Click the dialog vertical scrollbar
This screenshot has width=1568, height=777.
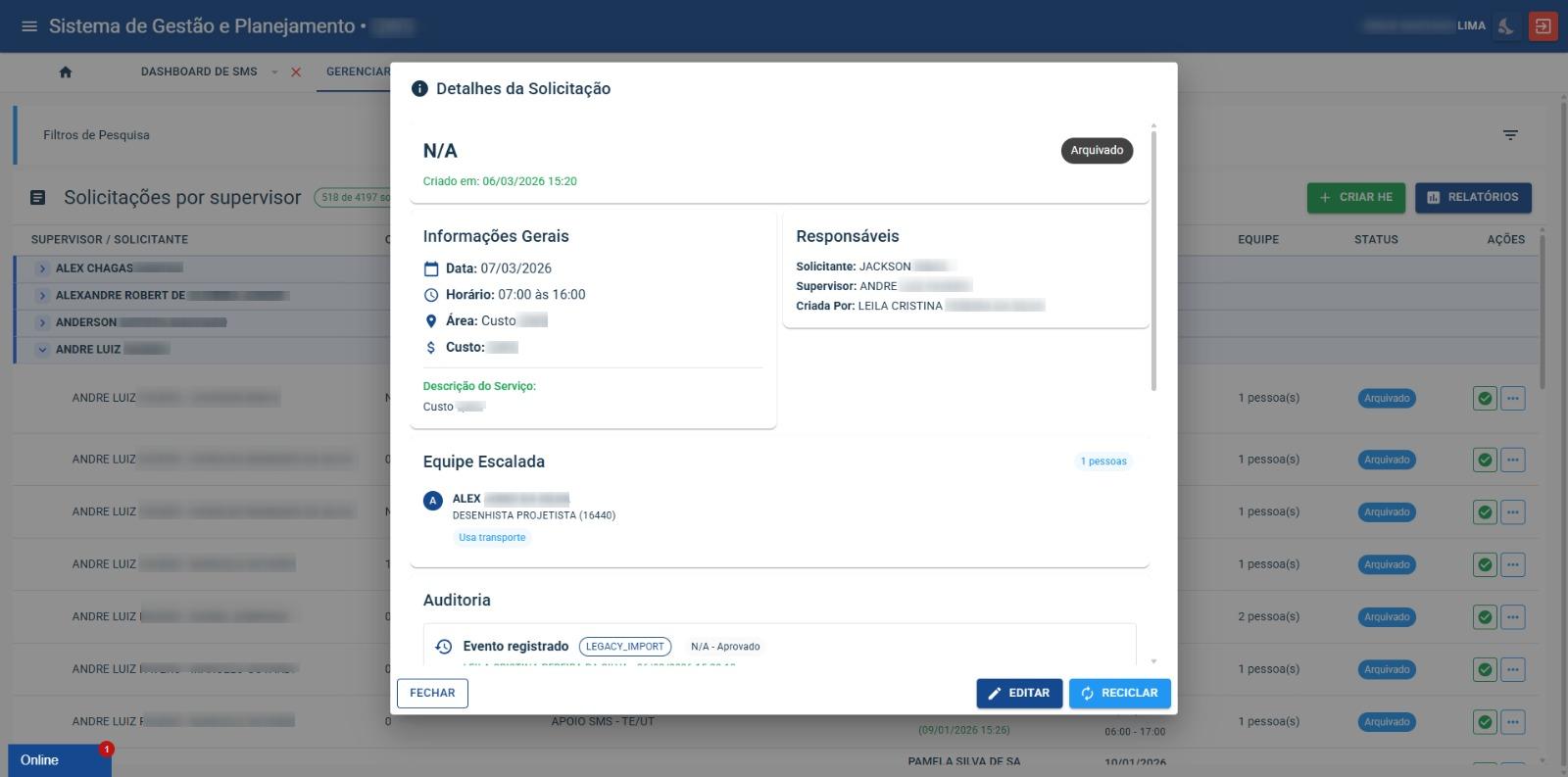click(1153, 260)
